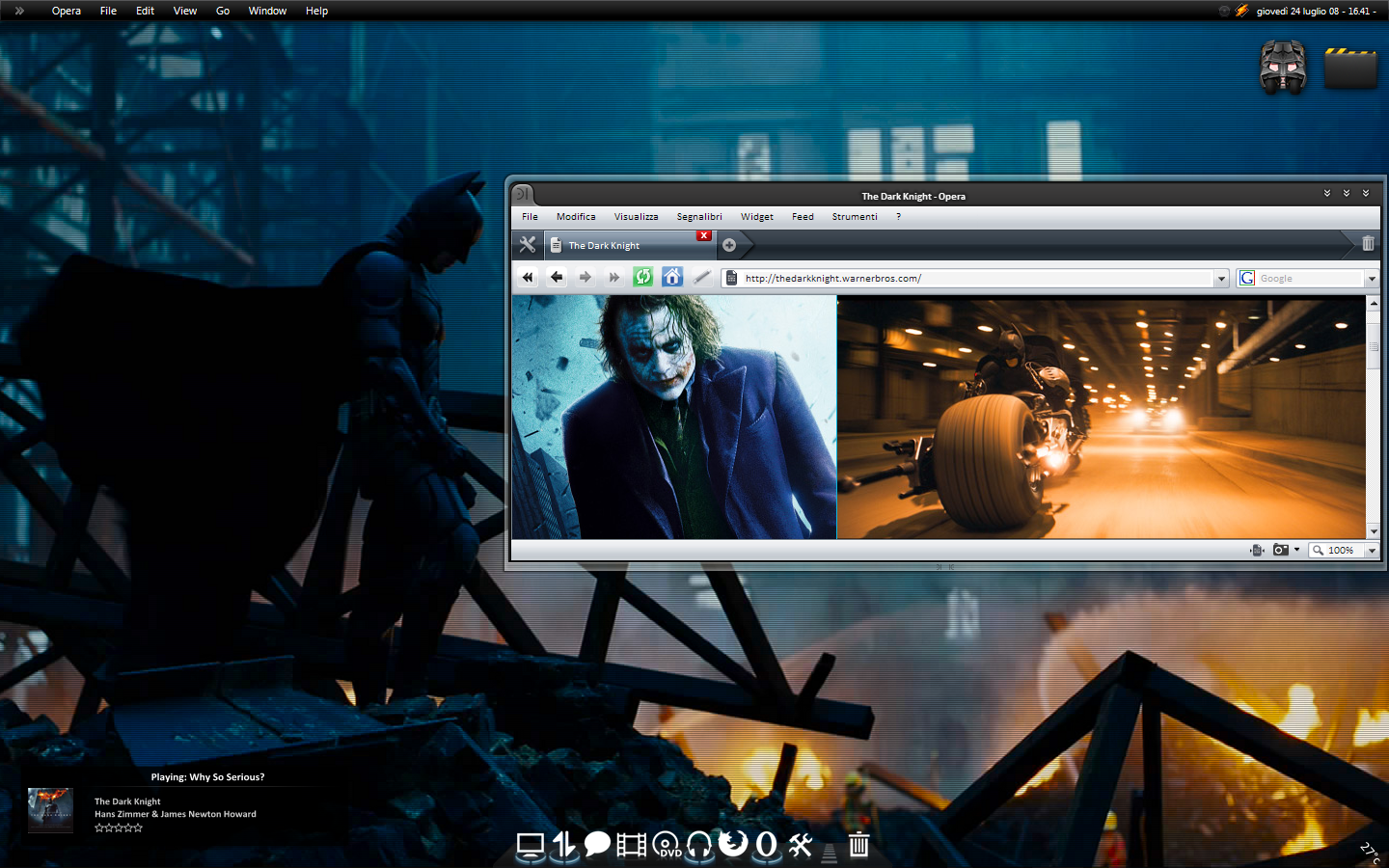Launch Opera from the dock
Image resolution: width=1389 pixels, height=868 pixels.
pyautogui.click(x=766, y=845)
